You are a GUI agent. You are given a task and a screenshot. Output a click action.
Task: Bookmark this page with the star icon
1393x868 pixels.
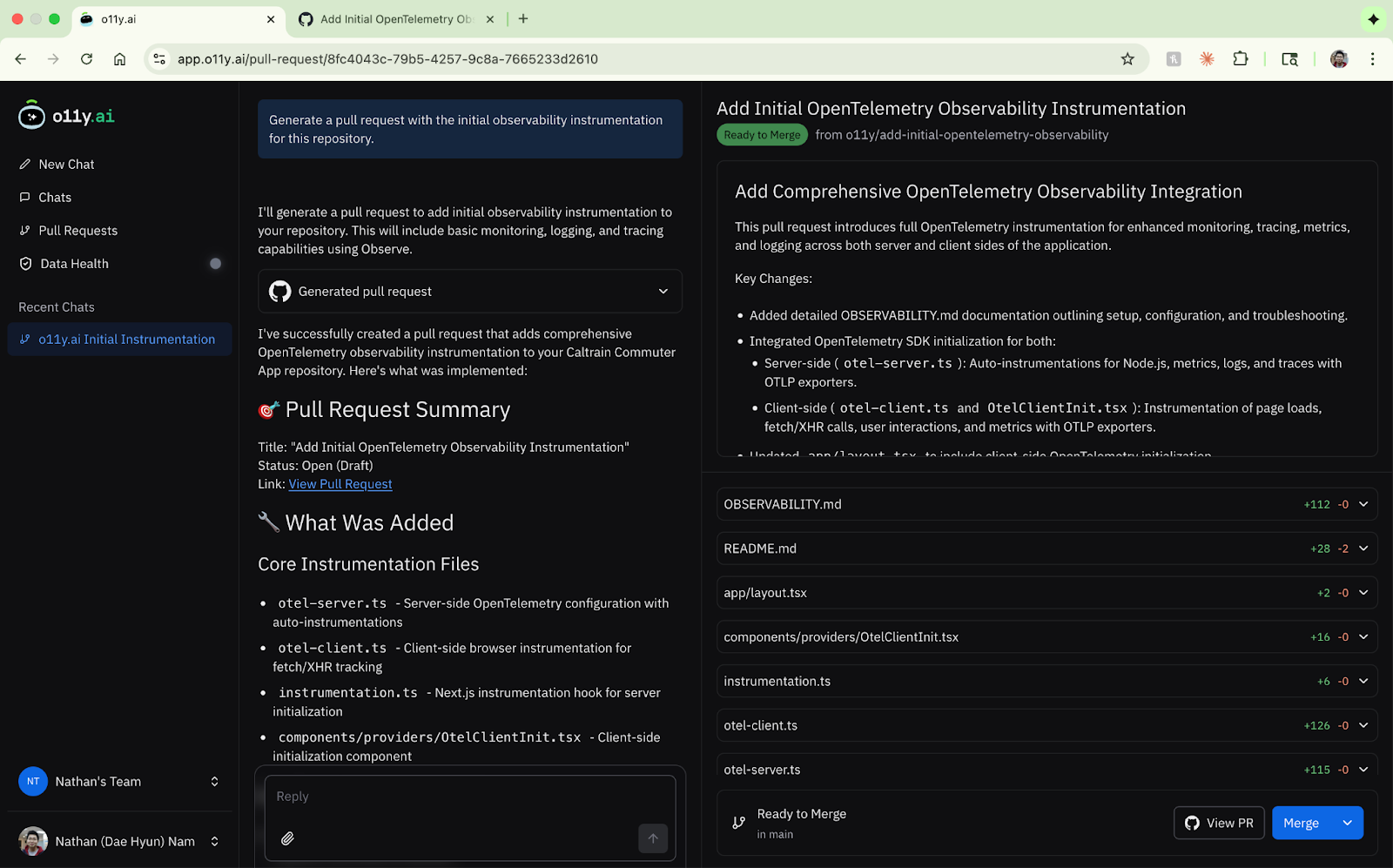point(1127,59)
